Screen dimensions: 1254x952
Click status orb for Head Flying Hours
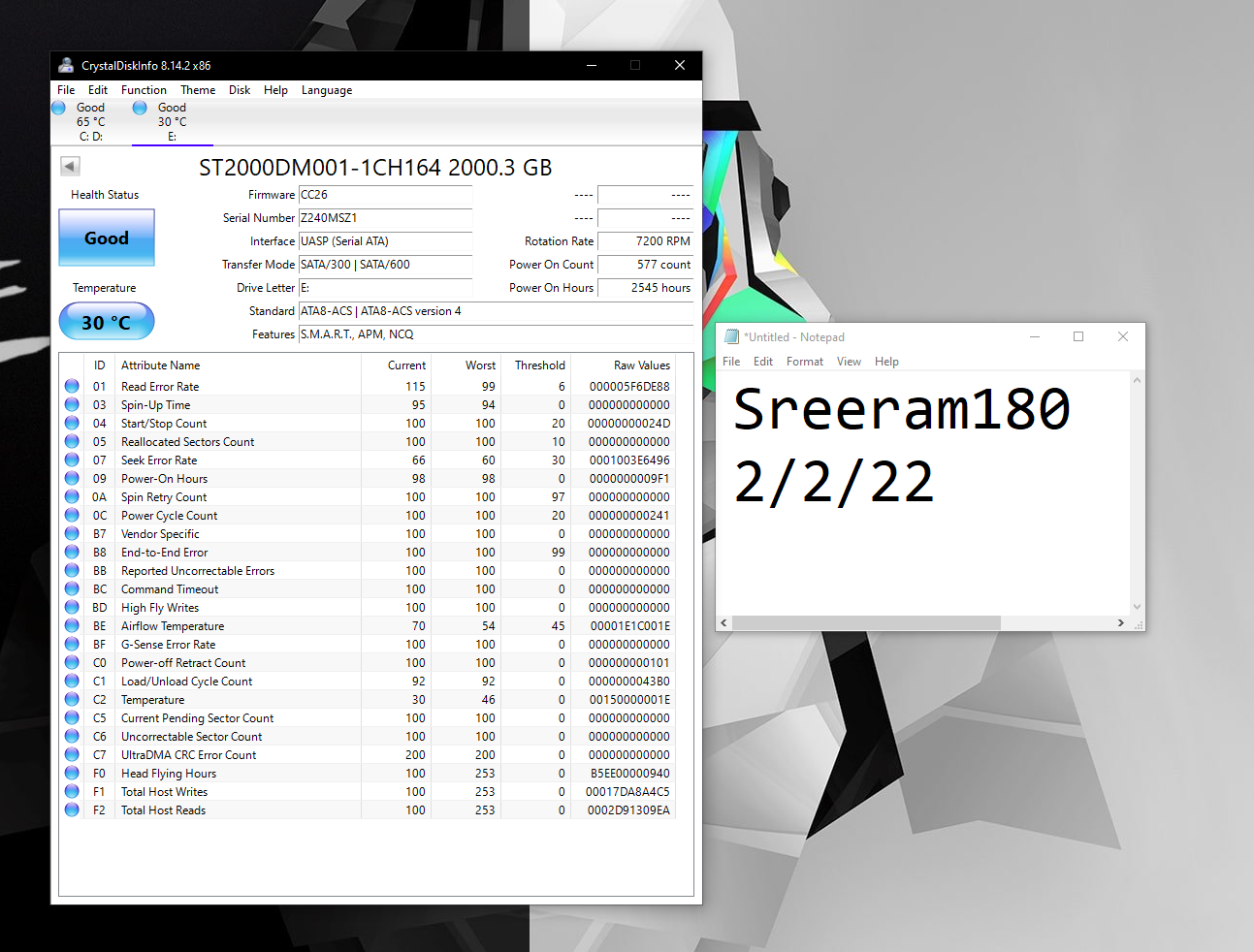tap(72, 773)
